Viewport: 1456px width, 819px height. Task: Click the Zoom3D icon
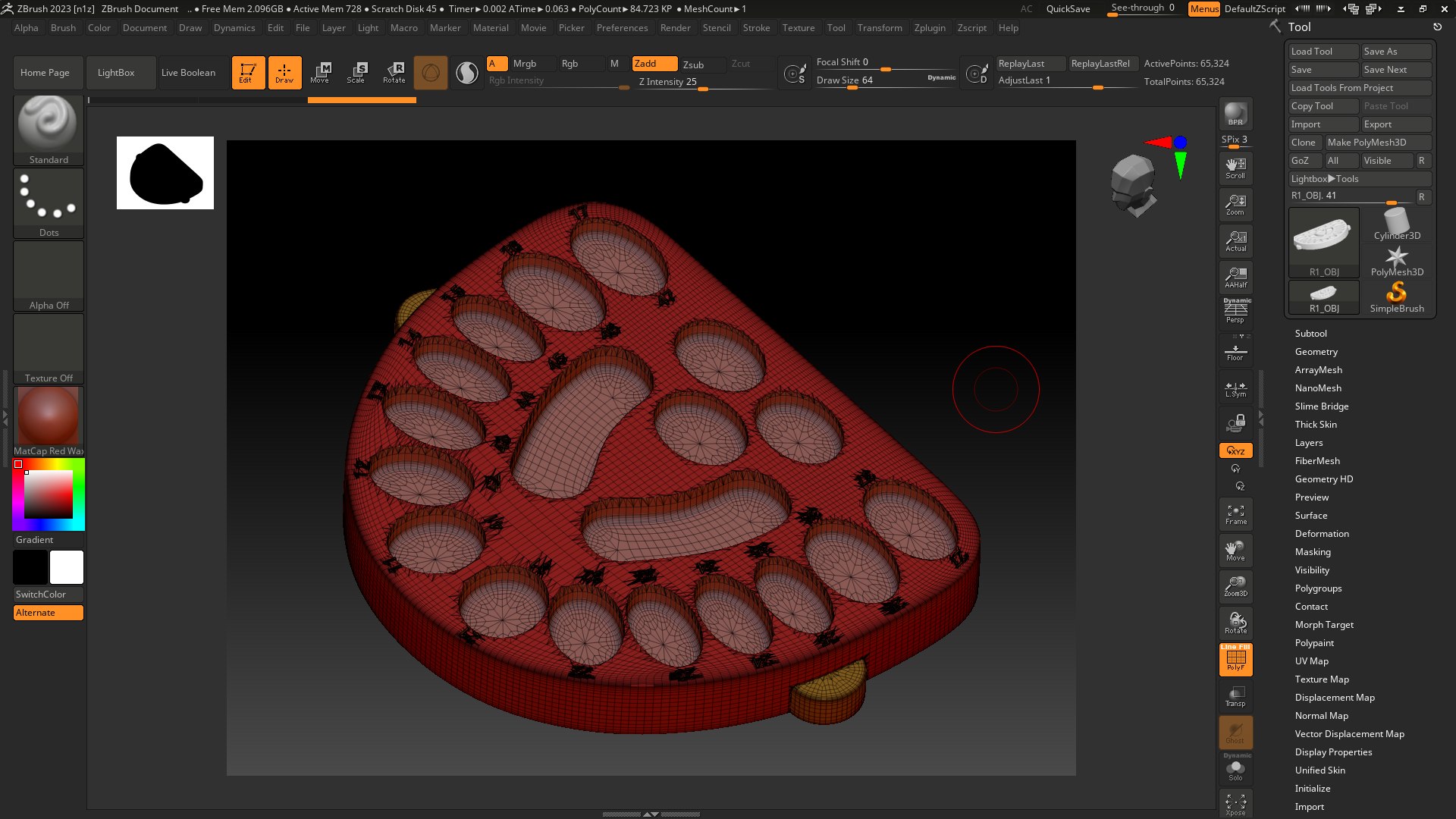click(x=1235, y=587)
